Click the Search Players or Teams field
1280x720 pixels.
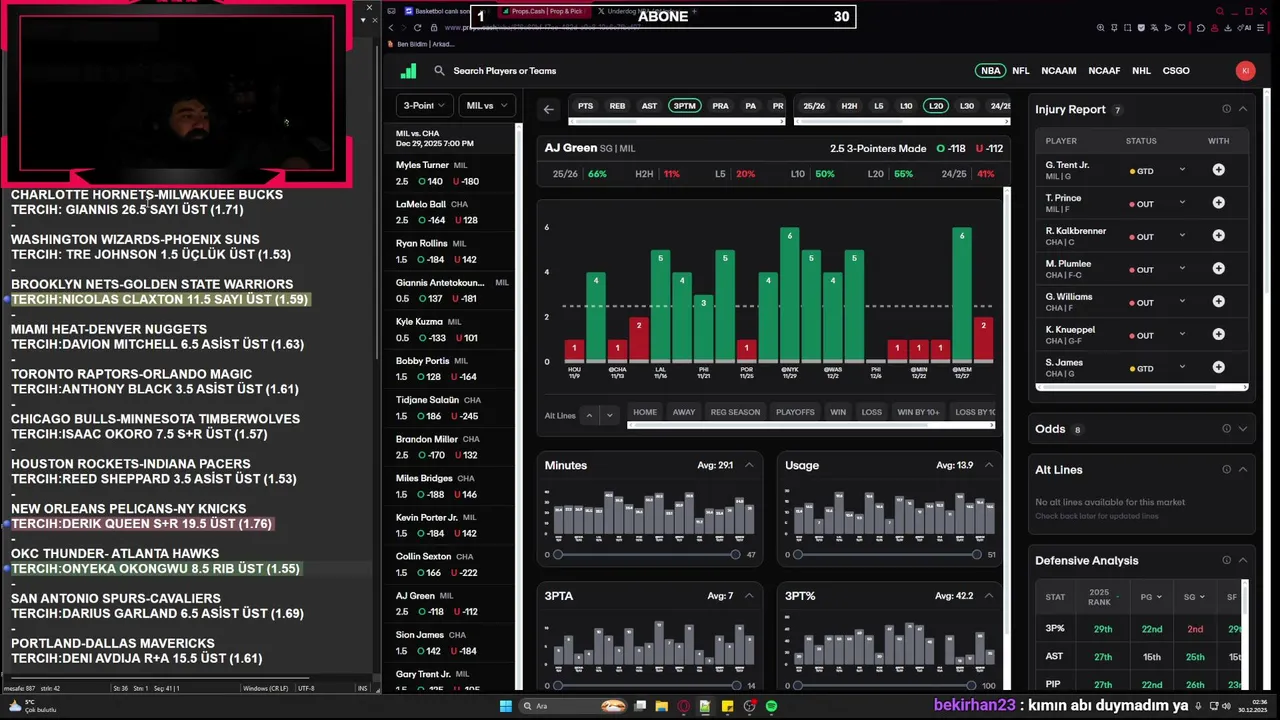(505, 71)
